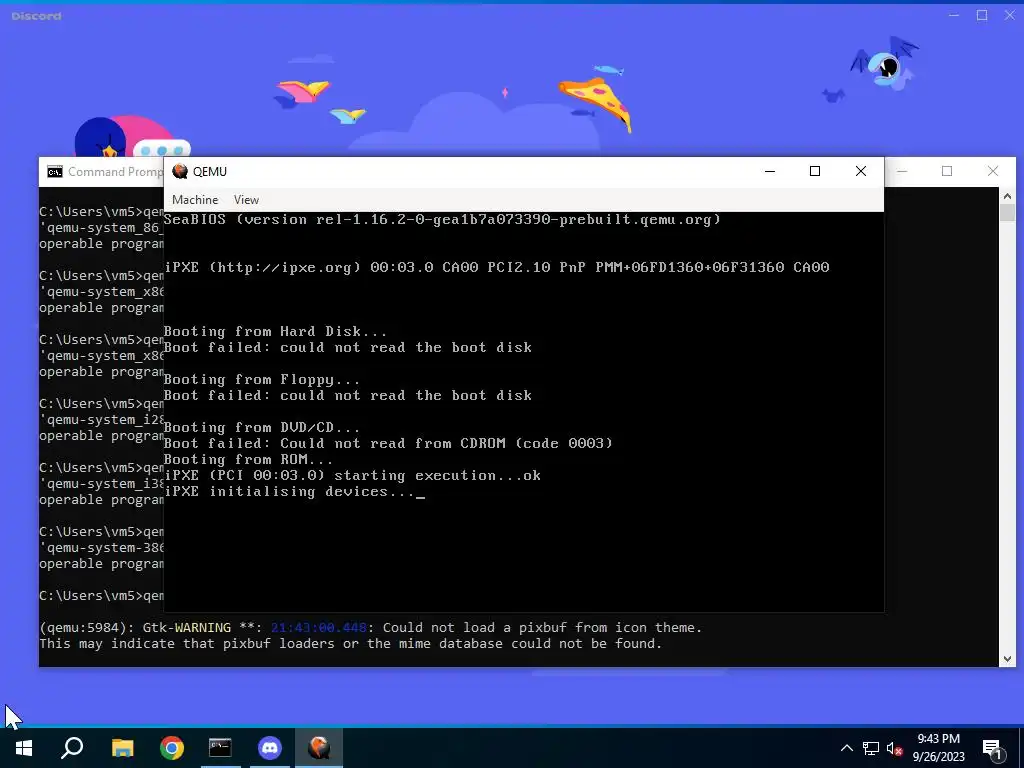Image resolution: width=1024 pixels, height=768 pixels.
Task: Switch to Discord via the taskbar
Action: [x=270, y=748]
